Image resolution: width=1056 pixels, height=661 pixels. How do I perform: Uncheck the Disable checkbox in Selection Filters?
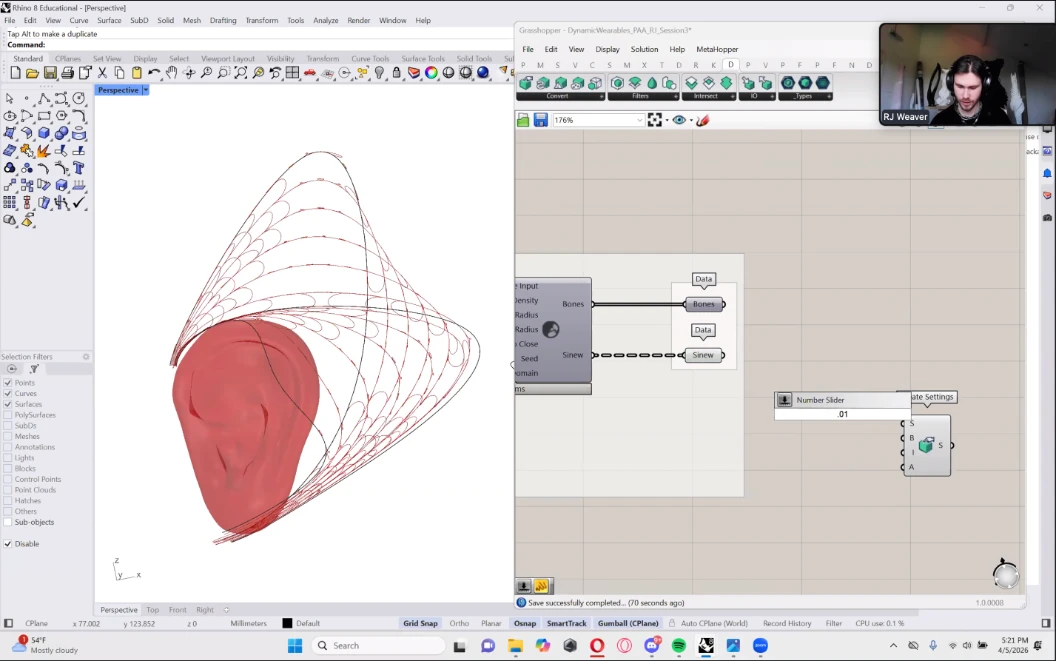(x=8, y=544)
